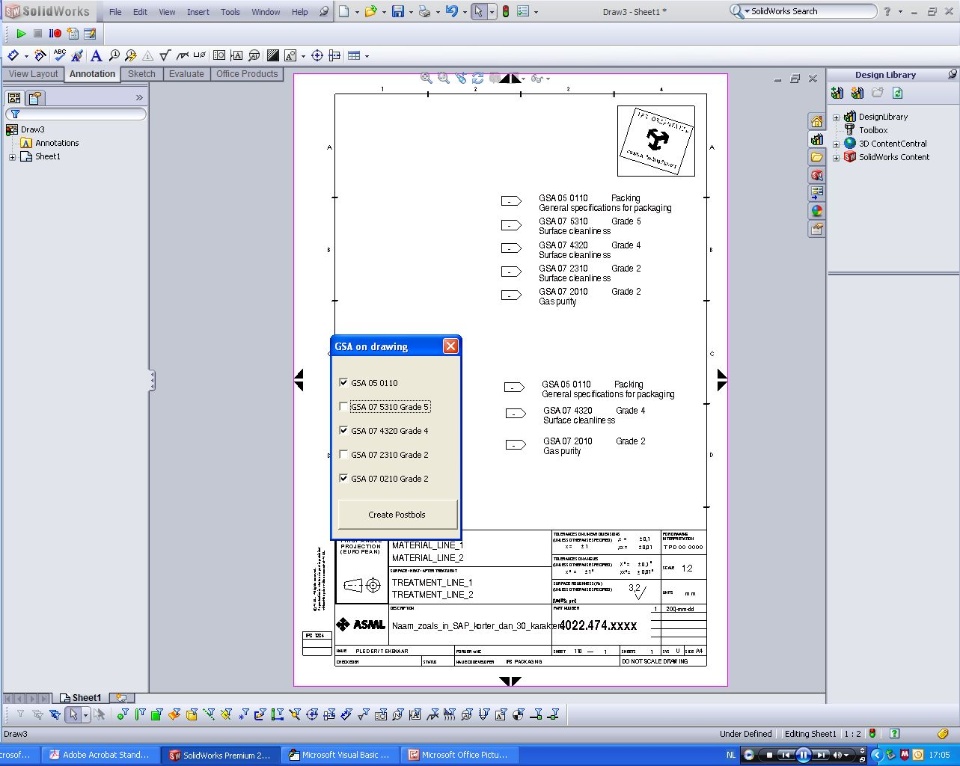Switch to Adobe Acrobat in taskbar
Screen dimensions: 960x766
click(x=99, y=755)
